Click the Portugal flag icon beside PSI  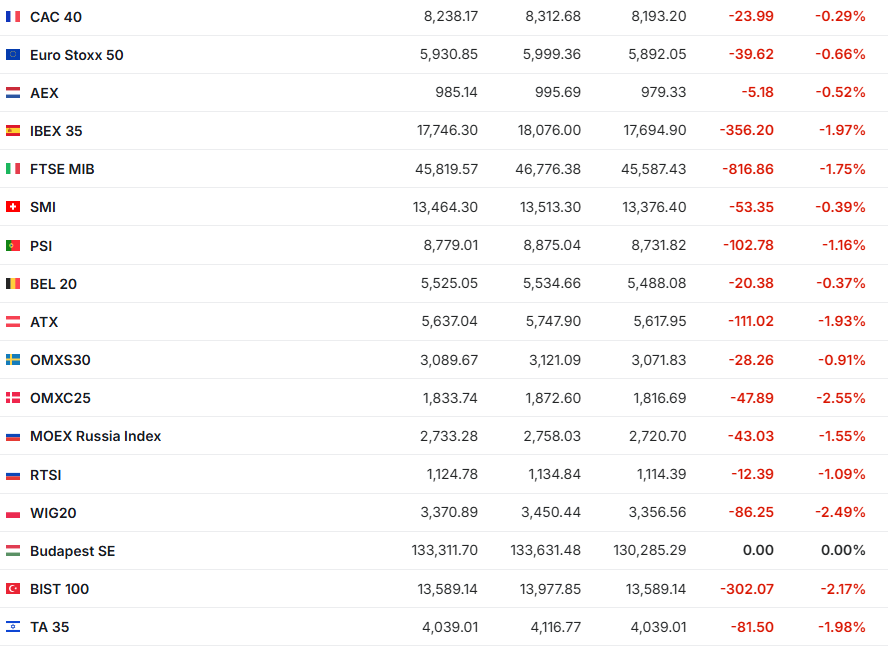13,245
